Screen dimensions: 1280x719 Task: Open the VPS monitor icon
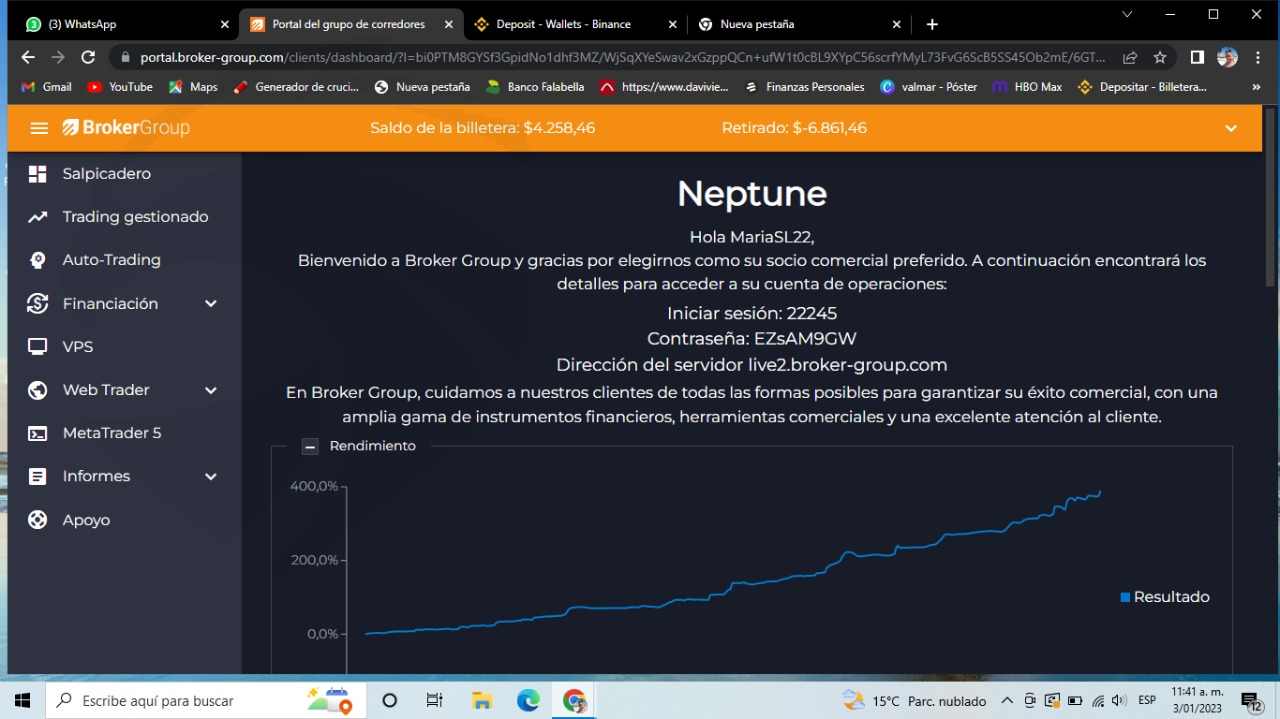[x=38, y=347]
